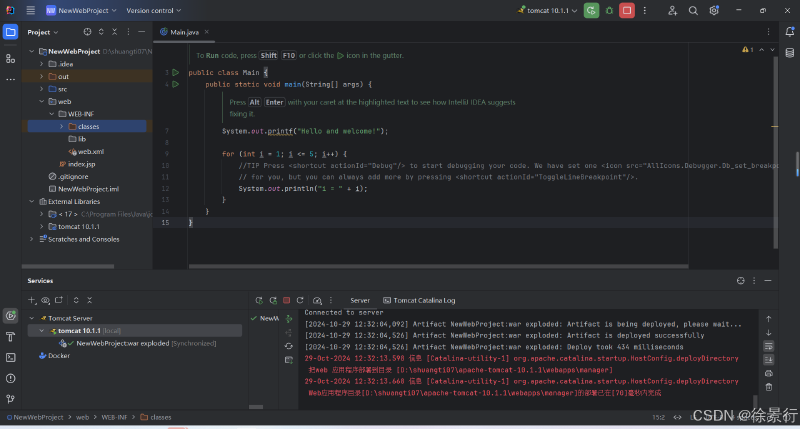Click WEB-INF in the bottom breadcrumb
This screenshot has height=429, width=800.
pyautogui.click(x=114, y=417)
